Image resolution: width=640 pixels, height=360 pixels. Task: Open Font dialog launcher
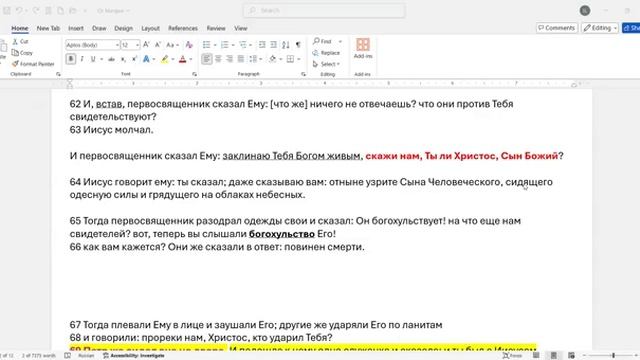click(x=194, y=74)
